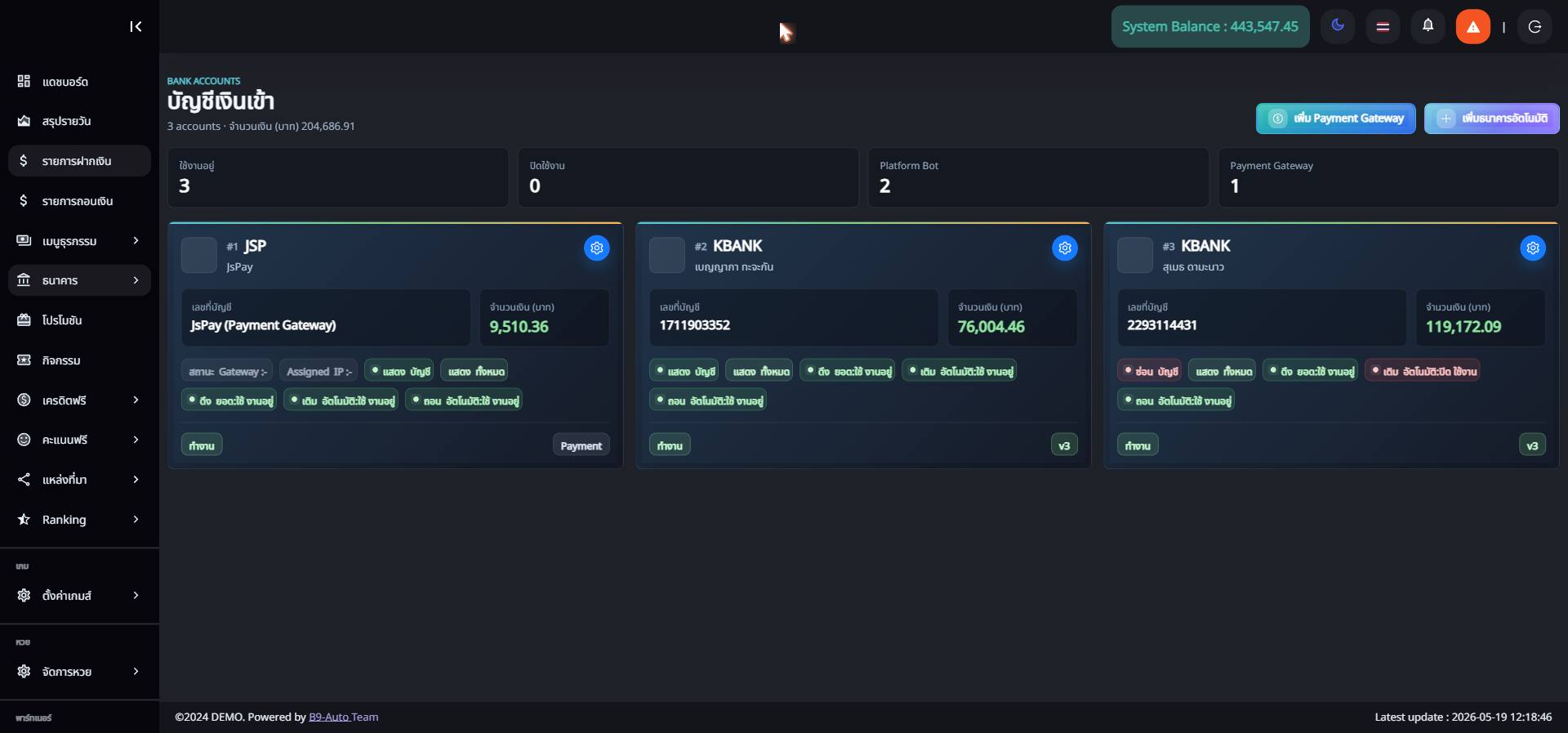1568x733 pixels.
Task: Click แสดง ทั้งหมด on the #2 KBANK card
Action: [x=759, y=371]
